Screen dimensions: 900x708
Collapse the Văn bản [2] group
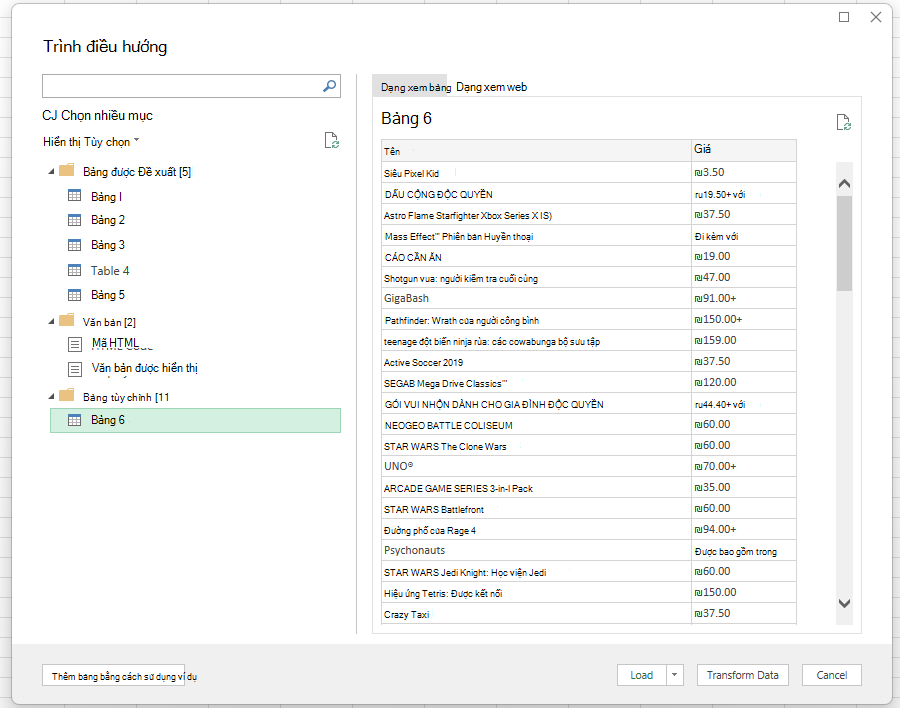pyautogui.click(x=51, y=322)
